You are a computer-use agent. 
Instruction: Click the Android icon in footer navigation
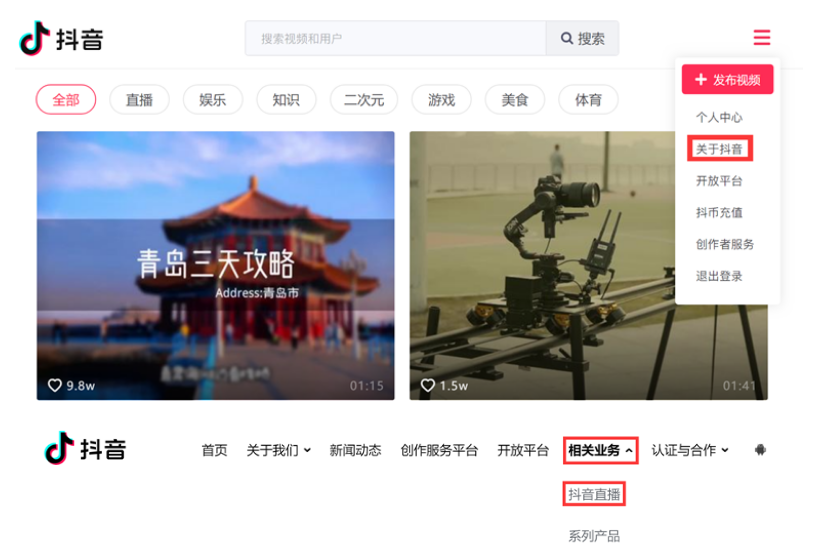coord(760,450)
